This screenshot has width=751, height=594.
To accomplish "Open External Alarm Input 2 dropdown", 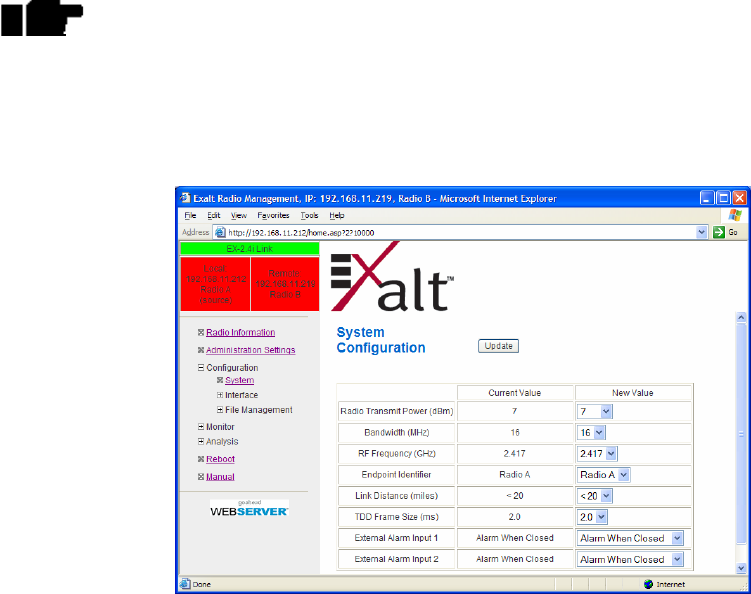I will [630, 559].
